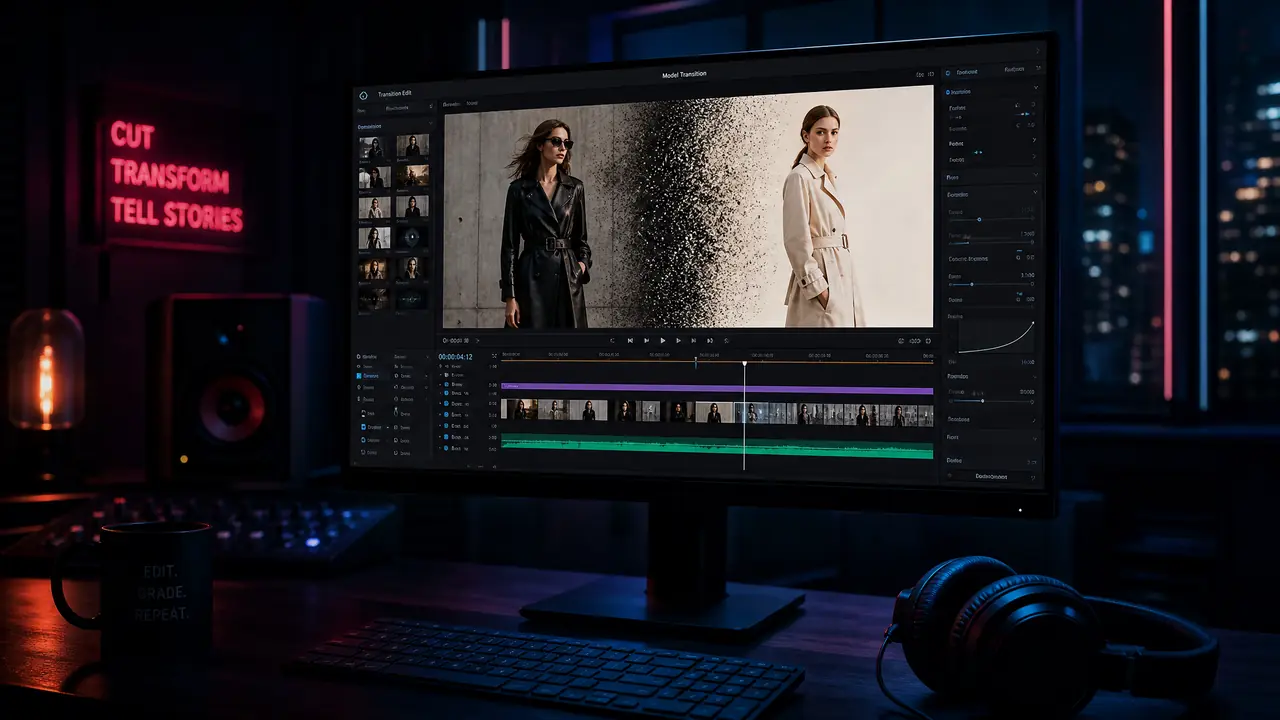Adjust the slider below the easing curve graph
This screenshot has height=720, width=1280.
pos(990,401)
